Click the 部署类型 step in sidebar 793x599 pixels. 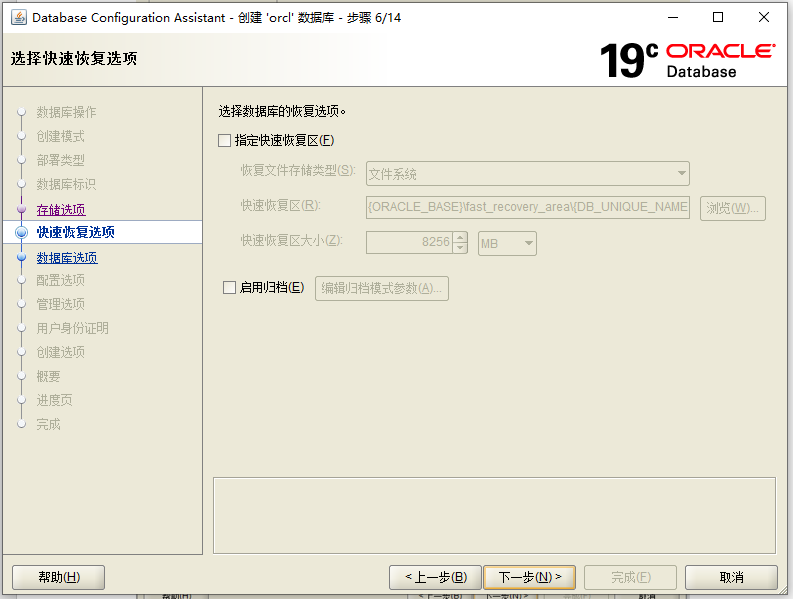tap(60, 160)
